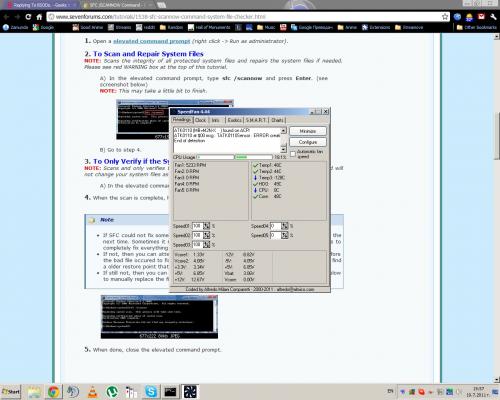Open Google bookmark in bookmarks bar
Viewport: 500px width, 400px height.
point(43,27)
